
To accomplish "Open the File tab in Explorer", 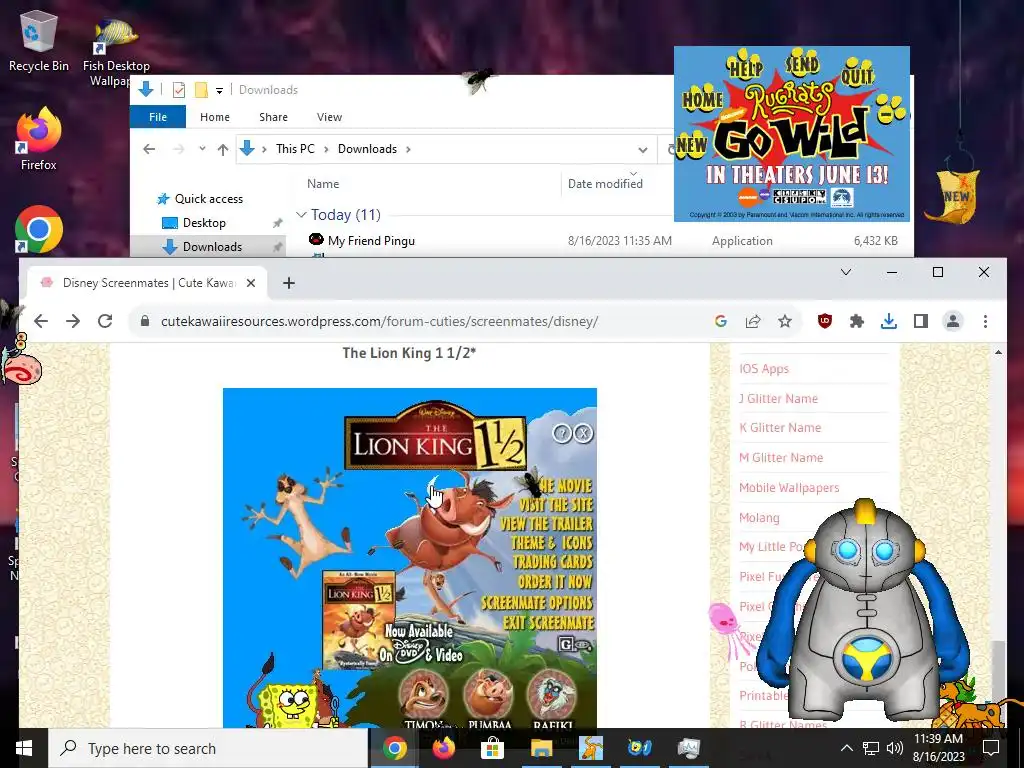I will pyautogui.click(x=158, y=117).
